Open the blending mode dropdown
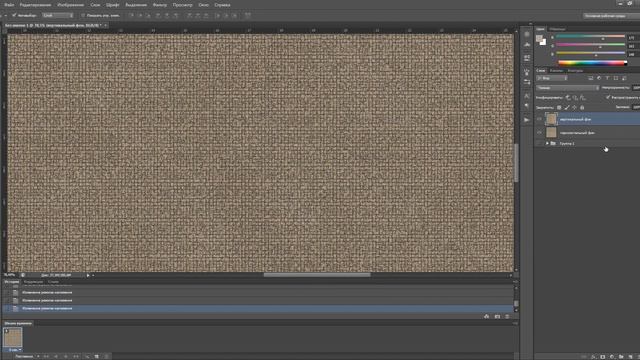This screenshot has width=640, height=360. 567,88
